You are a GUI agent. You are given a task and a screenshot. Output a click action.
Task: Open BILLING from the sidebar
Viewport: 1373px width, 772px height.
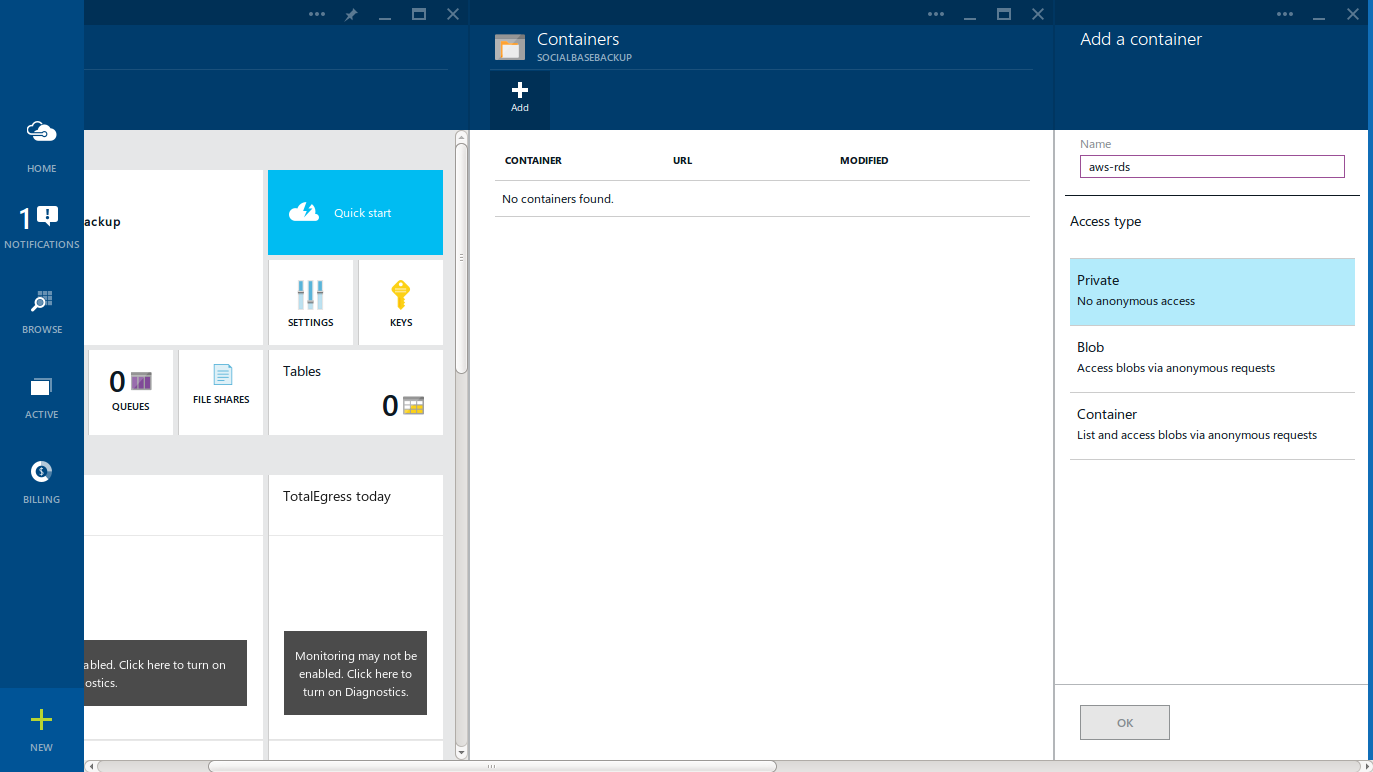41,482
